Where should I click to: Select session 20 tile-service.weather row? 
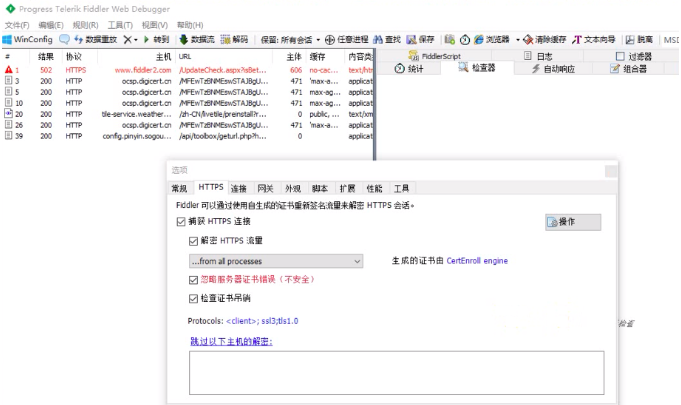188,114
